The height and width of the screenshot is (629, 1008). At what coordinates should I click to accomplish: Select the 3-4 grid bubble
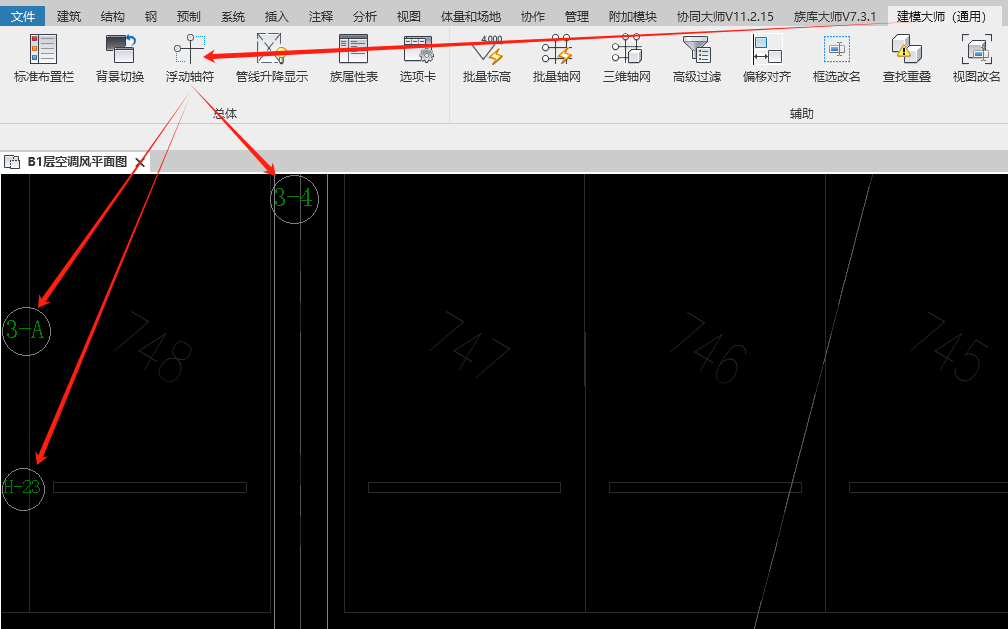294,199
